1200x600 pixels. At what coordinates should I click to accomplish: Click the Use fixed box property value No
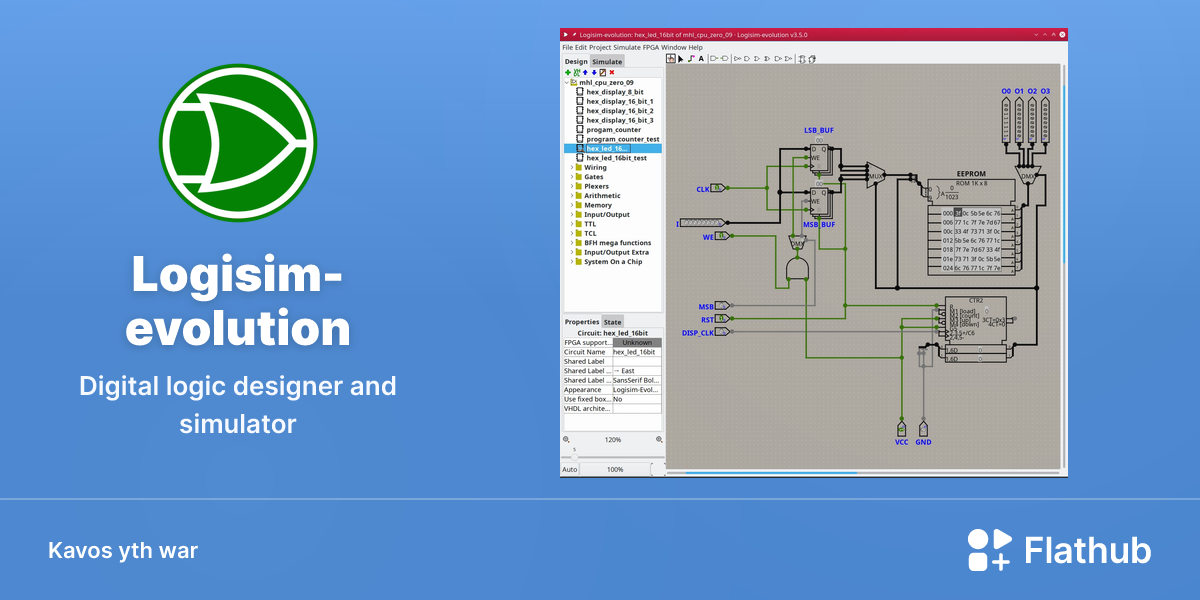pyautogui.click(x=637, y=399)
